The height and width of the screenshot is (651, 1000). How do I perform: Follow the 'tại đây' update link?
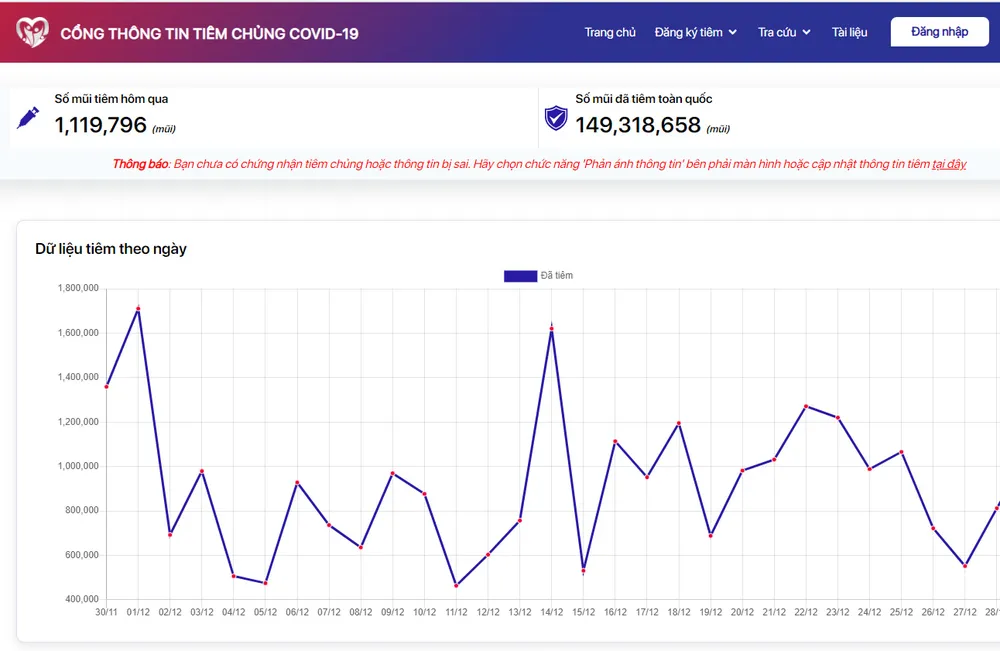949,164
